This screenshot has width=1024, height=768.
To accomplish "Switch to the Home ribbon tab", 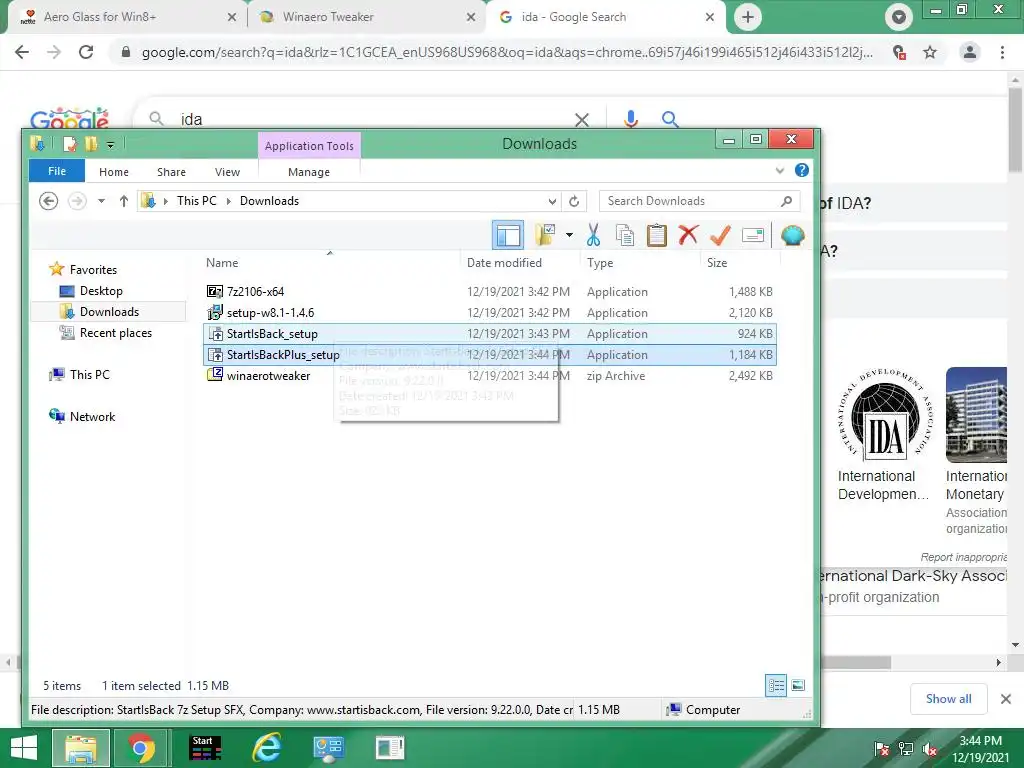I will tap(114, 172).
